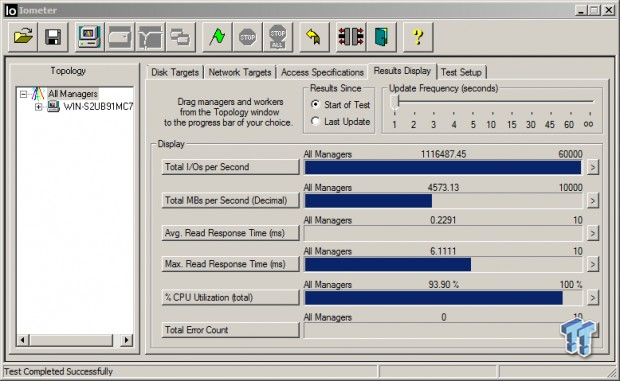
Task: Click the Total MBs per Second progress bar
Action: 443,201
